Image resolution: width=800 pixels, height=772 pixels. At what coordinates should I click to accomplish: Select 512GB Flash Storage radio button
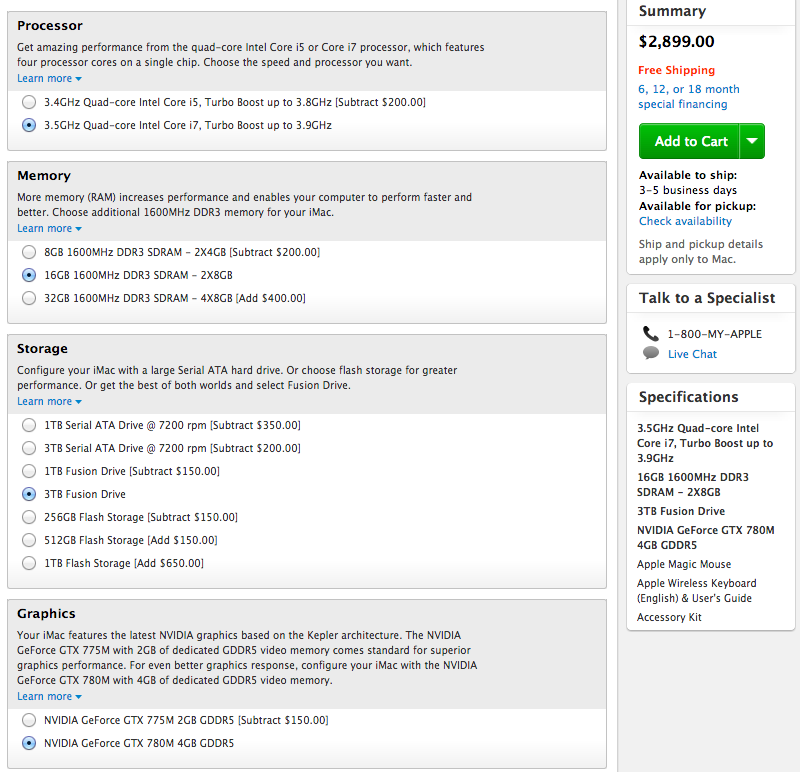point(29,540)
